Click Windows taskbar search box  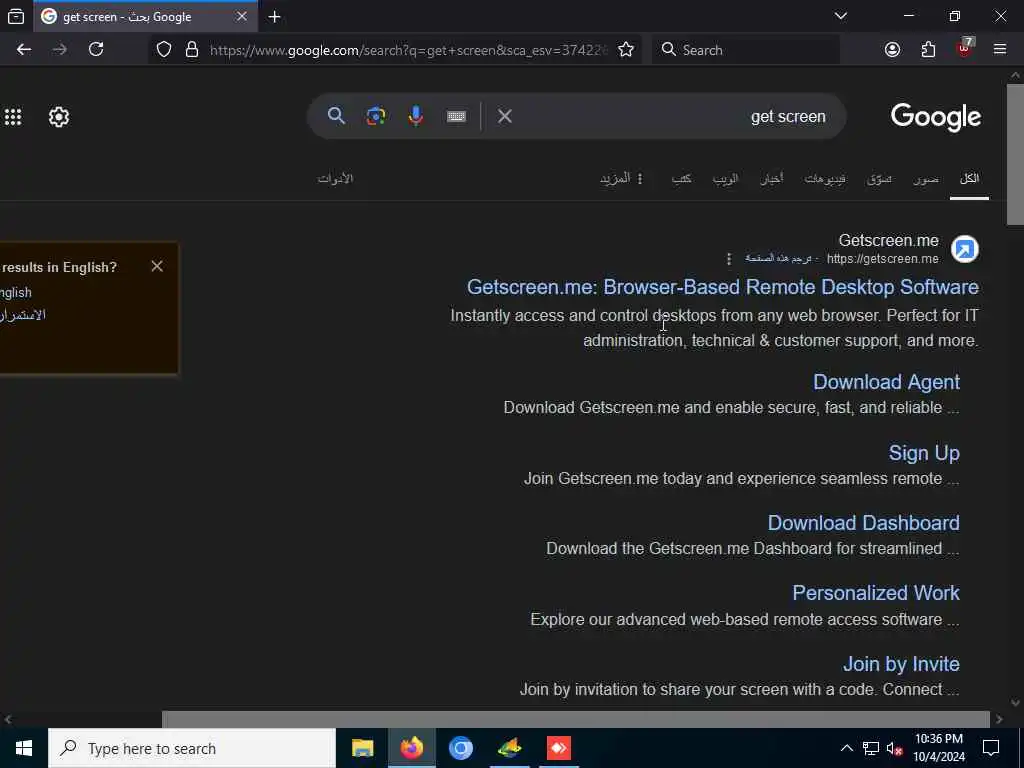pyautogui.click(x=192, y=748)
